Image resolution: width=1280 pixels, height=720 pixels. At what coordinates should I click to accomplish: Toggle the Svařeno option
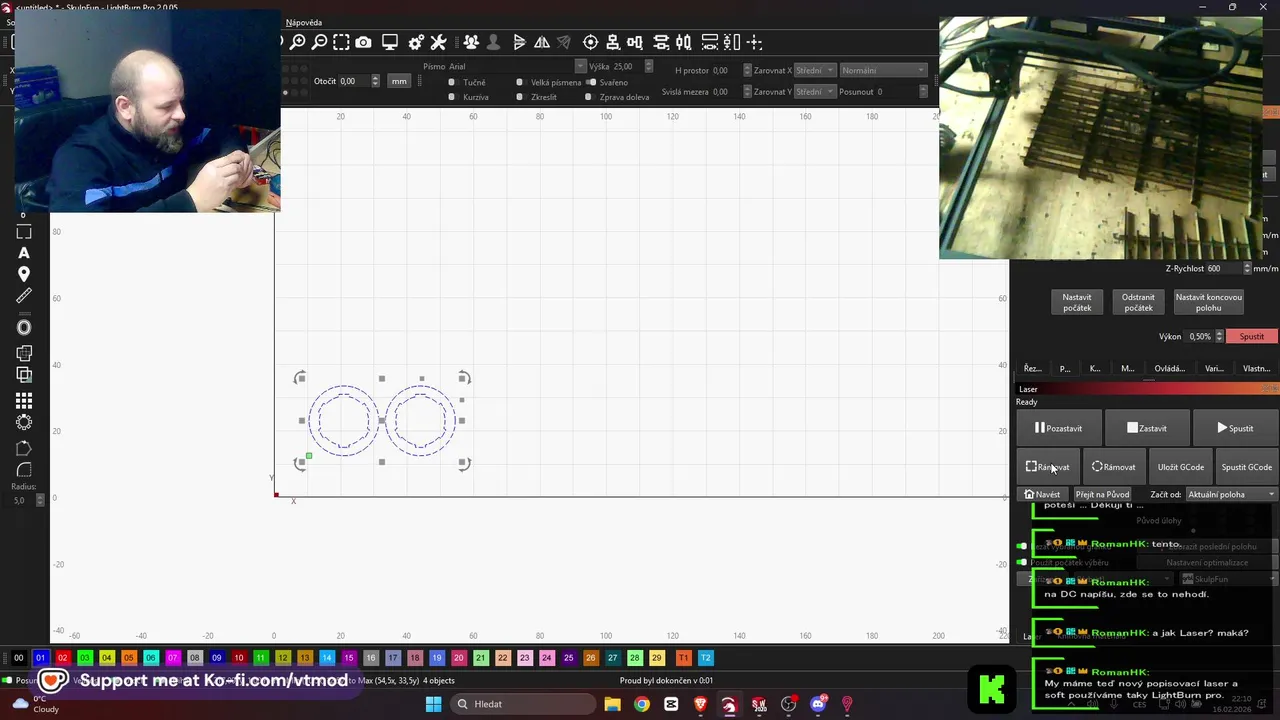coord(608,82)
